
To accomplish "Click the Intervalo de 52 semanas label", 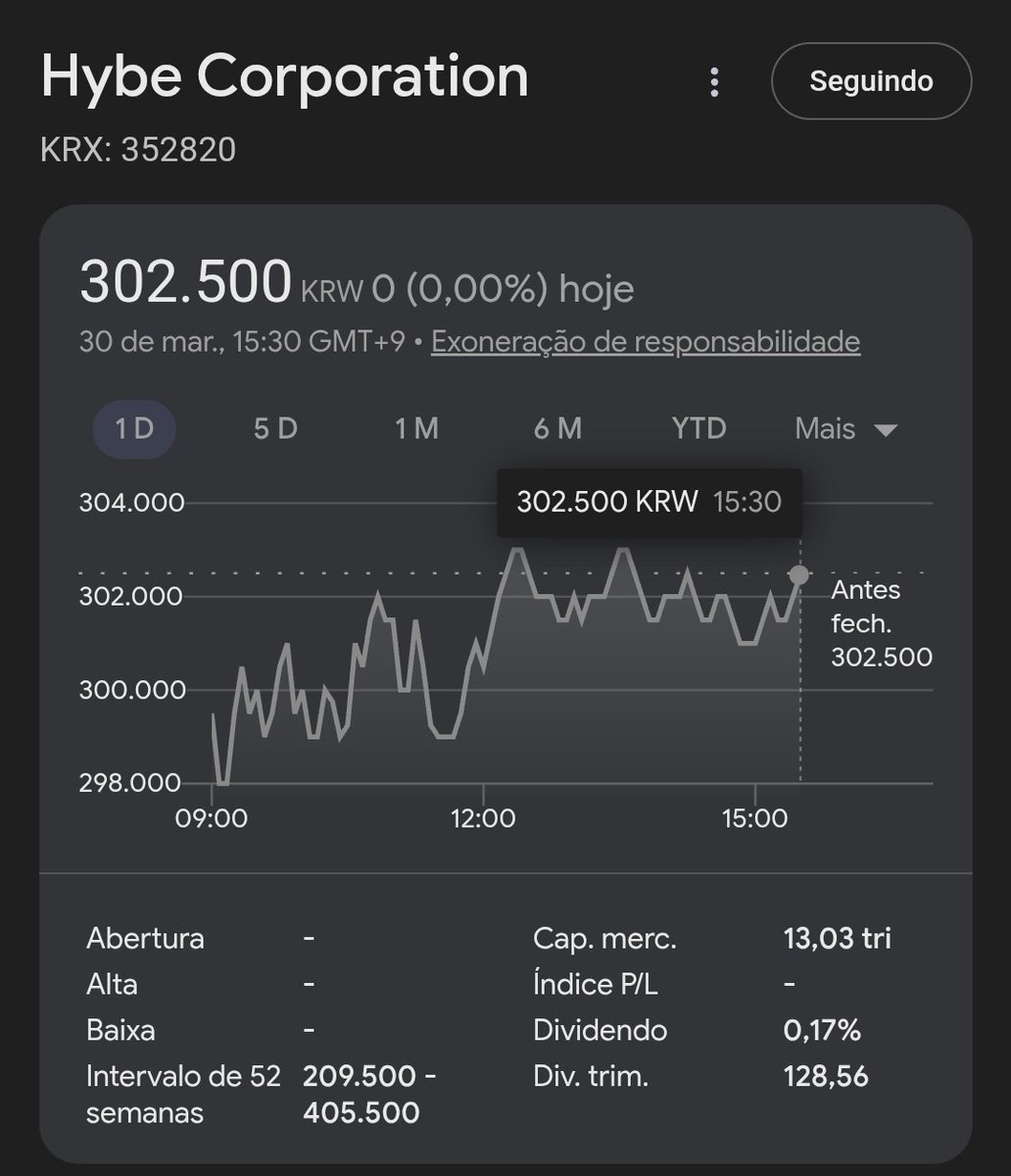I will 184,1095.
